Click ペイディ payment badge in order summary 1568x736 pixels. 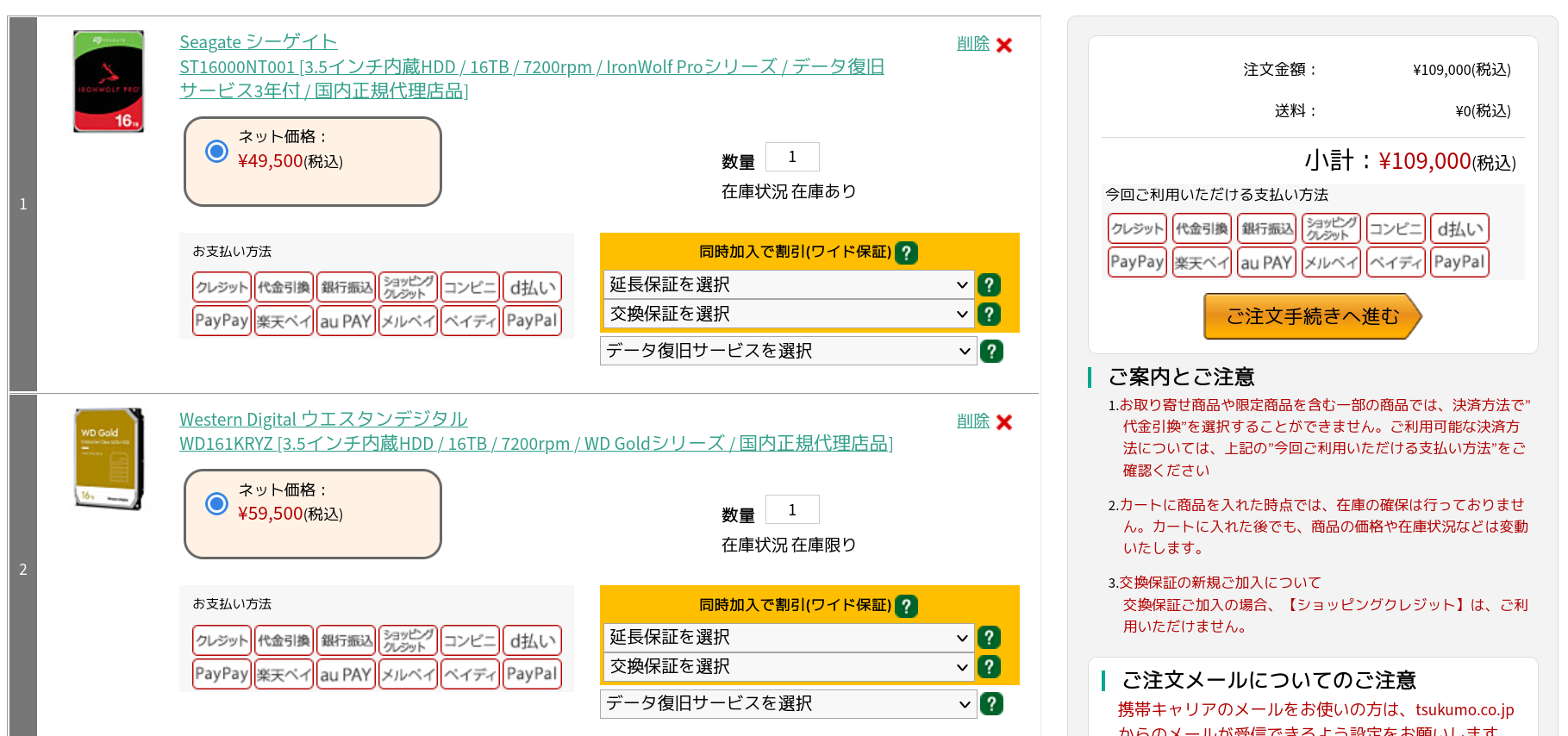pyautogui.click(x=1395, y=262)
